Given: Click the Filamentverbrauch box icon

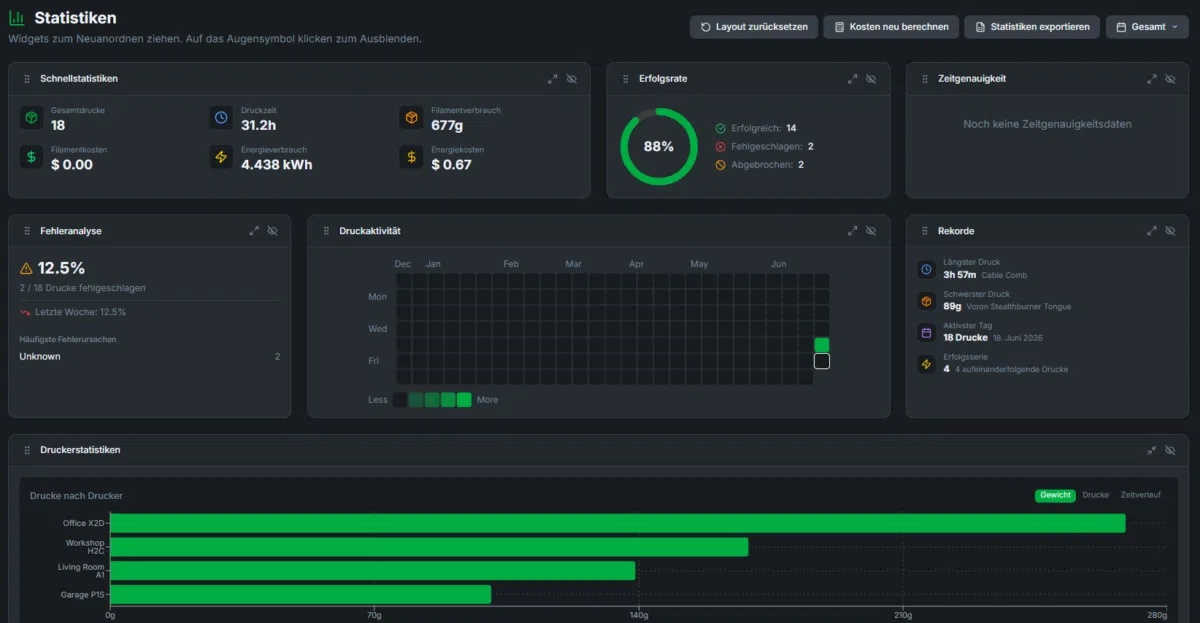Looking at the screenshot, I should click(410, 118).
